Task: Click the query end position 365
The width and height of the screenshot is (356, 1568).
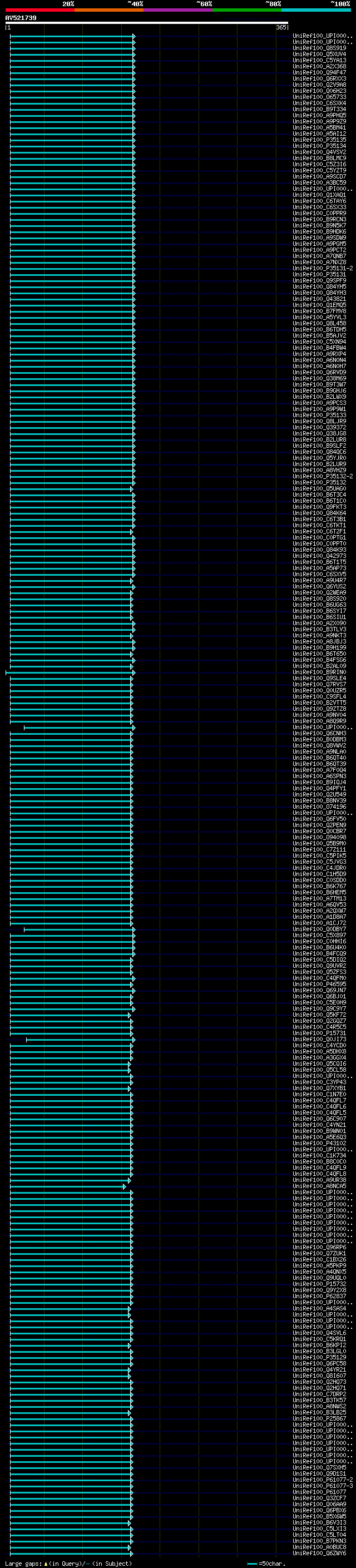Action: 281,27
